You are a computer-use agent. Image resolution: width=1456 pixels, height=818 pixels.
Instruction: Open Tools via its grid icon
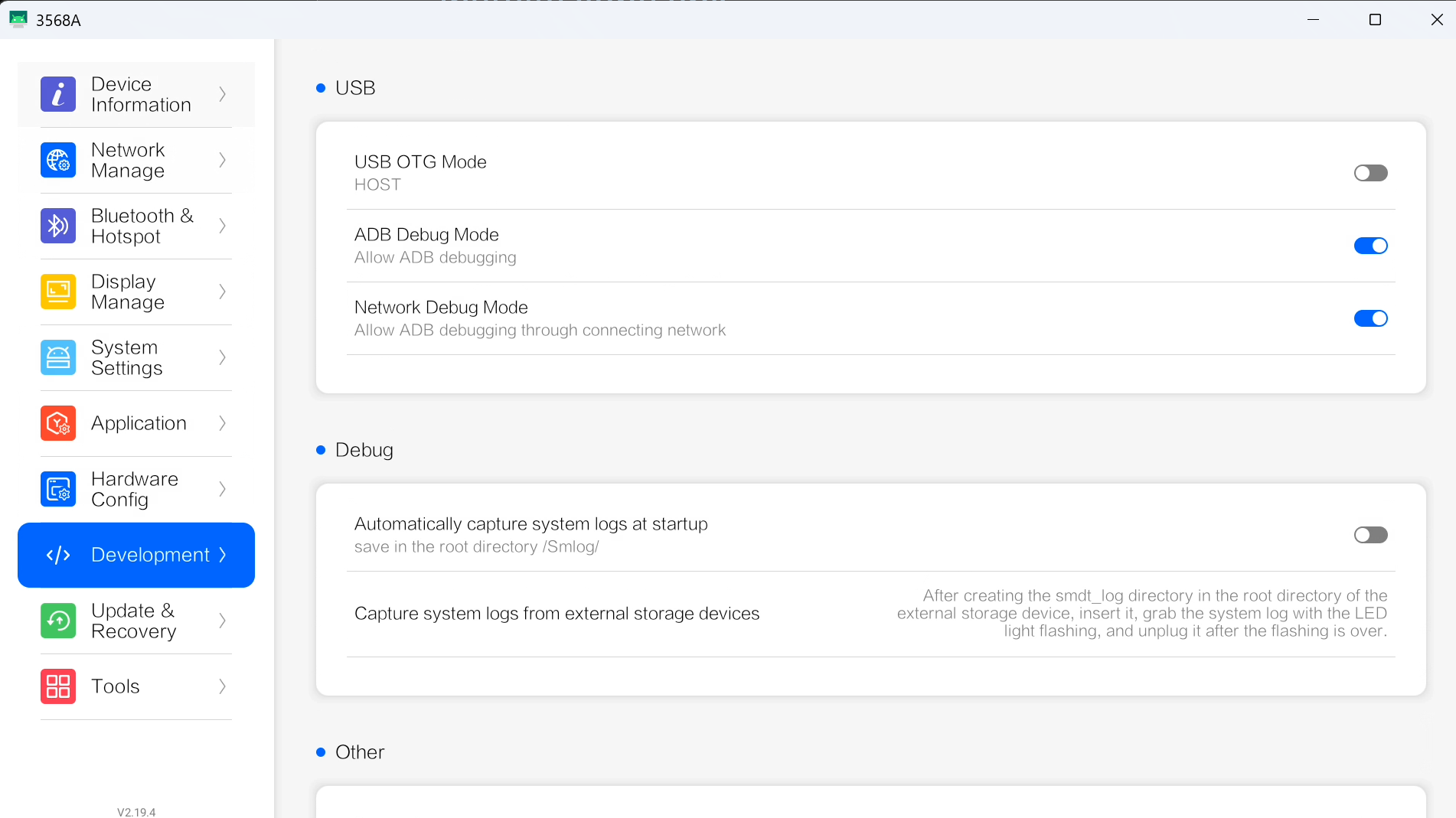click(x=58, y=686)
